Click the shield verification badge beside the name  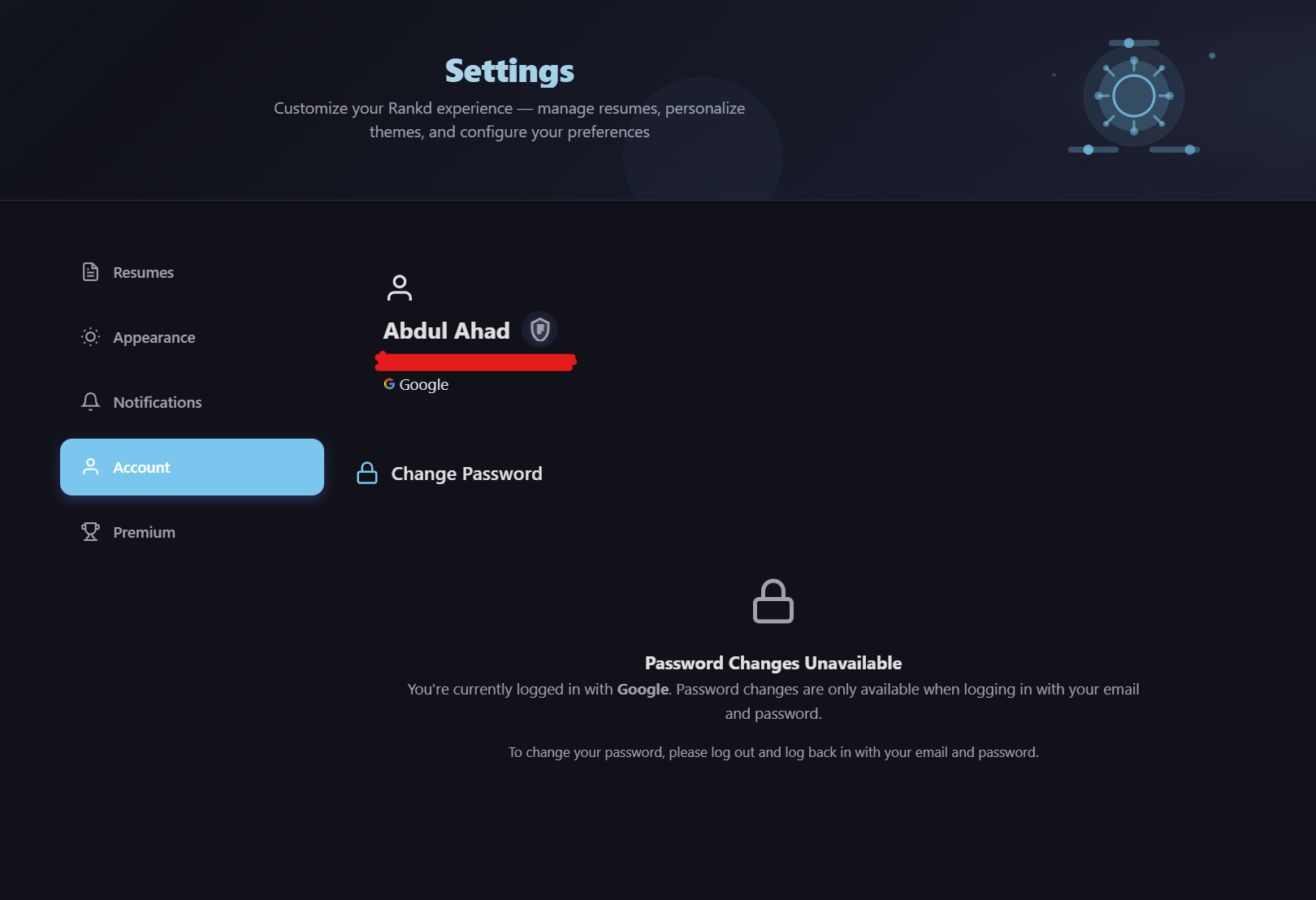tap(539, 330)
